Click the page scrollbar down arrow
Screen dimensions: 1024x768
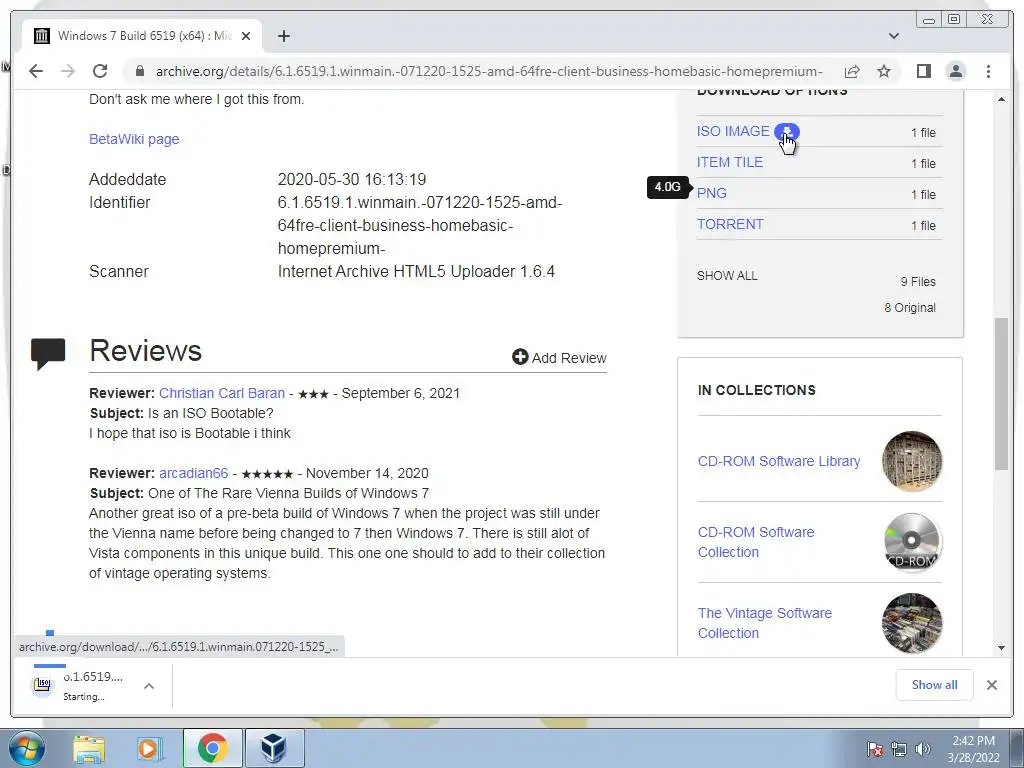(1001, 648)
